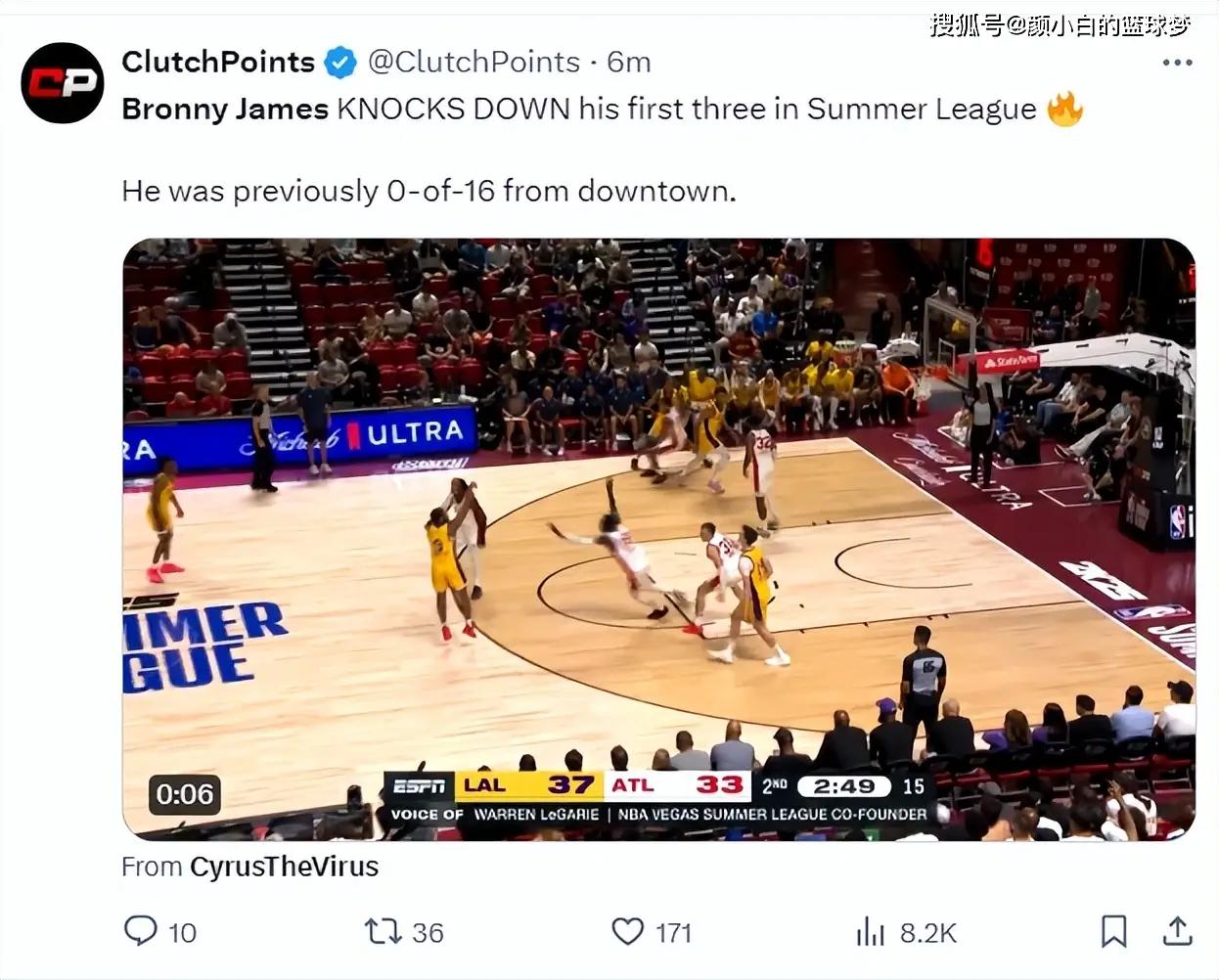Open the @ClutchPoints handle link
This screenshot has width=1219, height=980.
tap(474, 62)
